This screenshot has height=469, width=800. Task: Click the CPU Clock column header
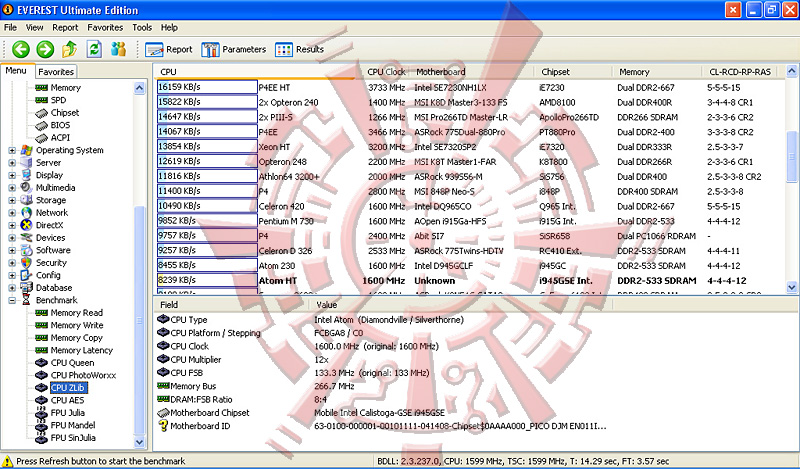(x=386, y=72)
